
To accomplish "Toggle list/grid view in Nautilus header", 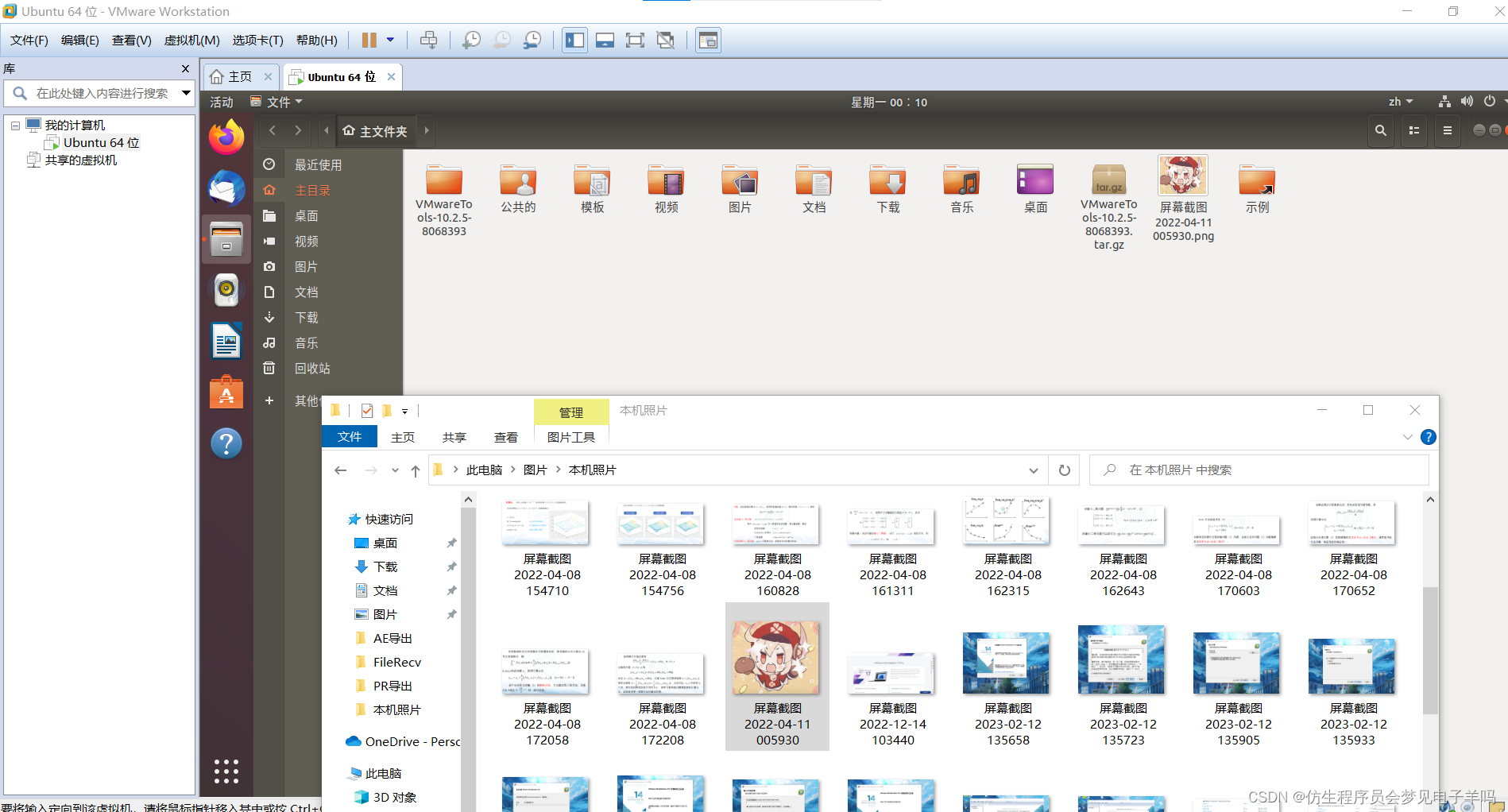I will (x=1414, y=130).
